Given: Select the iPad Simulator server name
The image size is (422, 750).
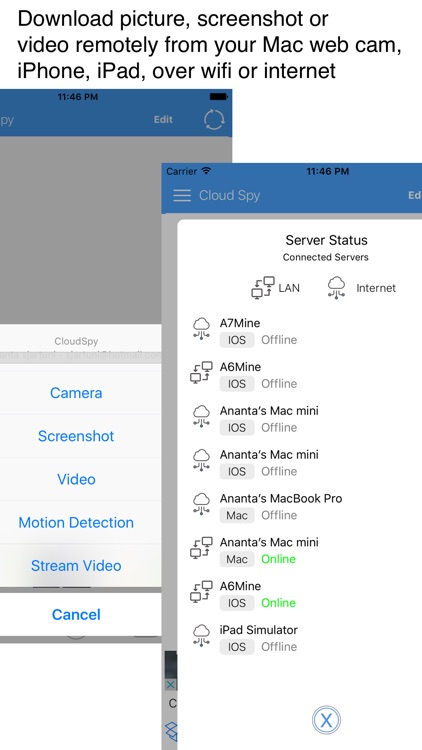Looking at the screenshot, I should (x=258, y=630).
